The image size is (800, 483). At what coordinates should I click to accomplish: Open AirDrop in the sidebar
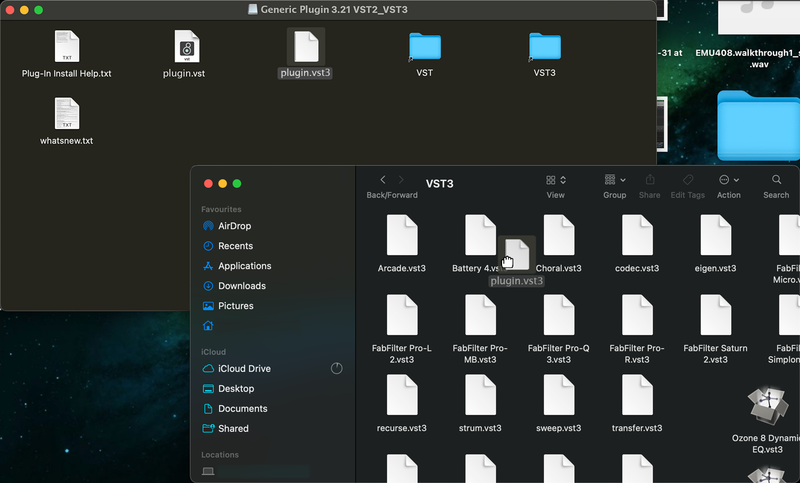coord(234,226)
